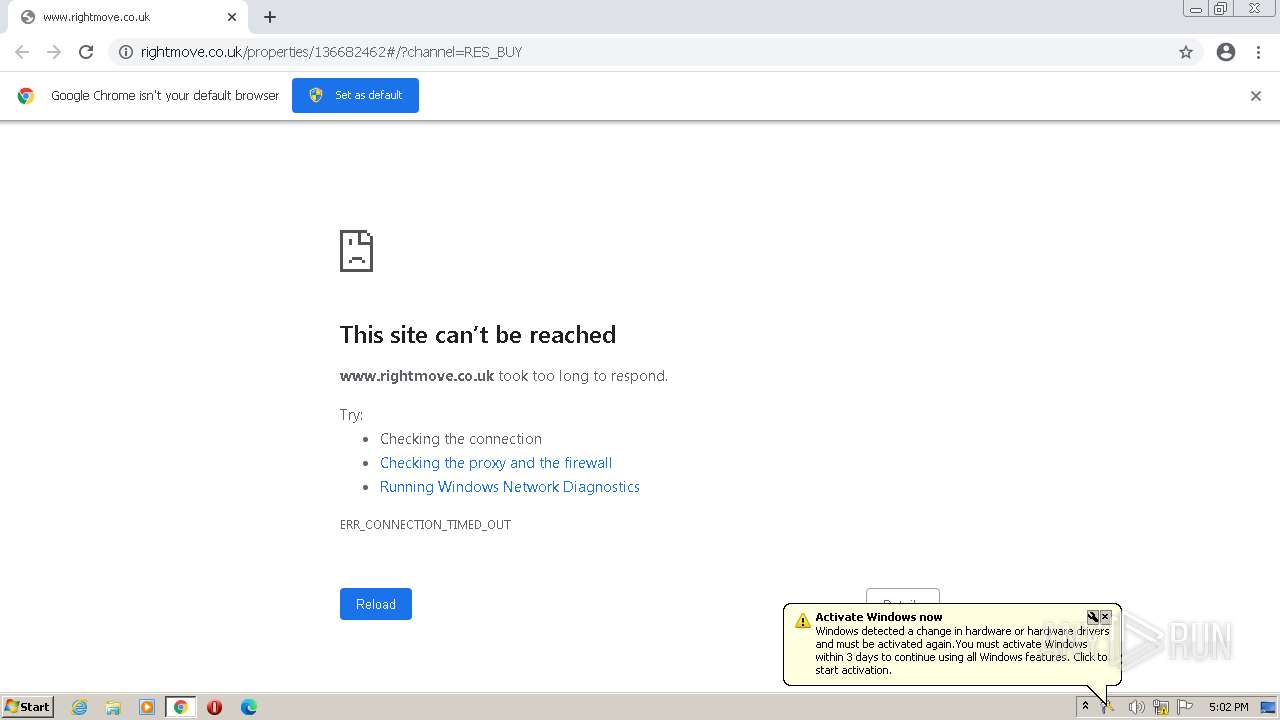Select the ERR_CONNECTION_TIMED_OUT text
The height and width of the screenshot is (720, 1280).
425,525
